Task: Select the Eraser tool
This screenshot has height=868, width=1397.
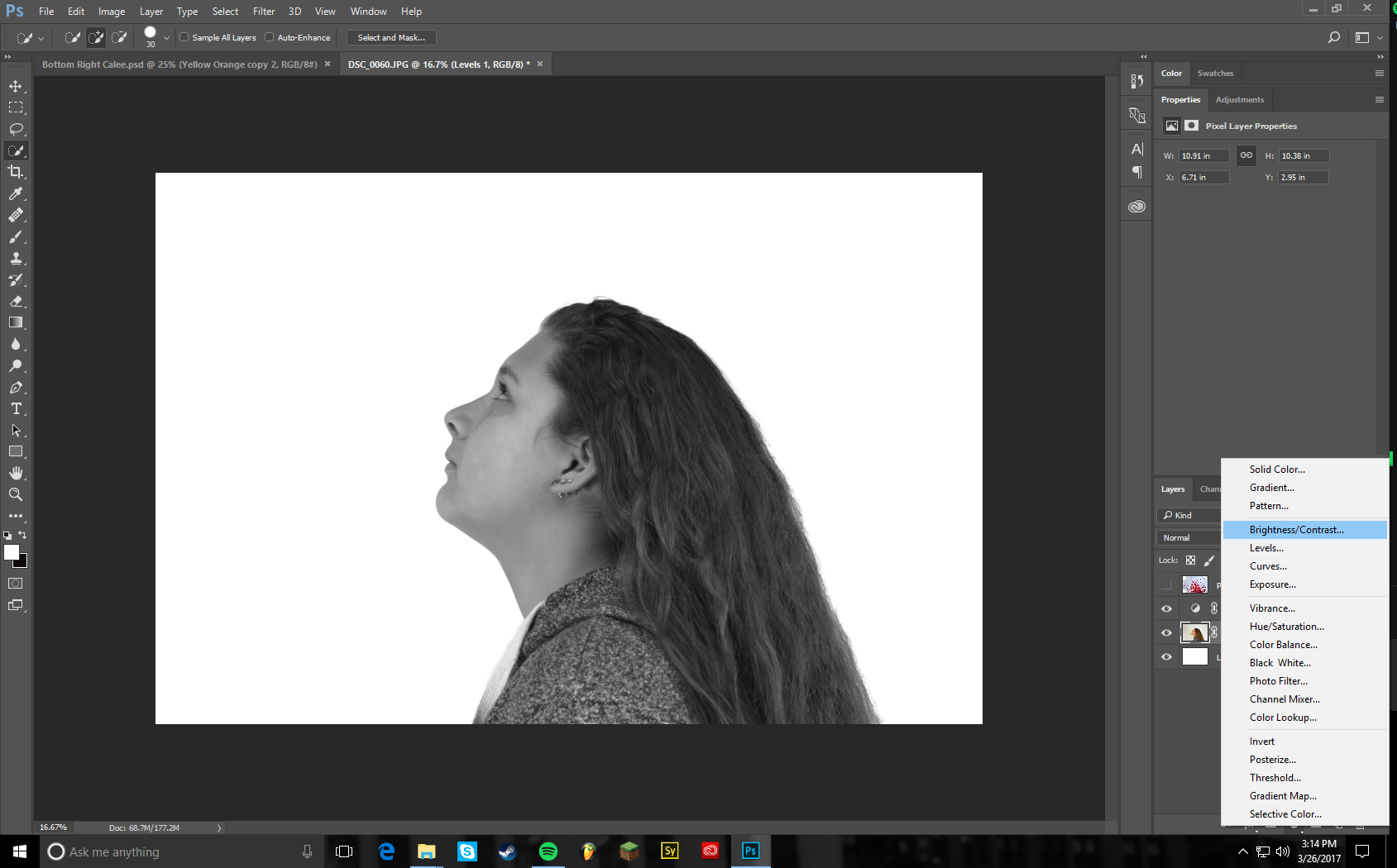Action: (16, 301)
